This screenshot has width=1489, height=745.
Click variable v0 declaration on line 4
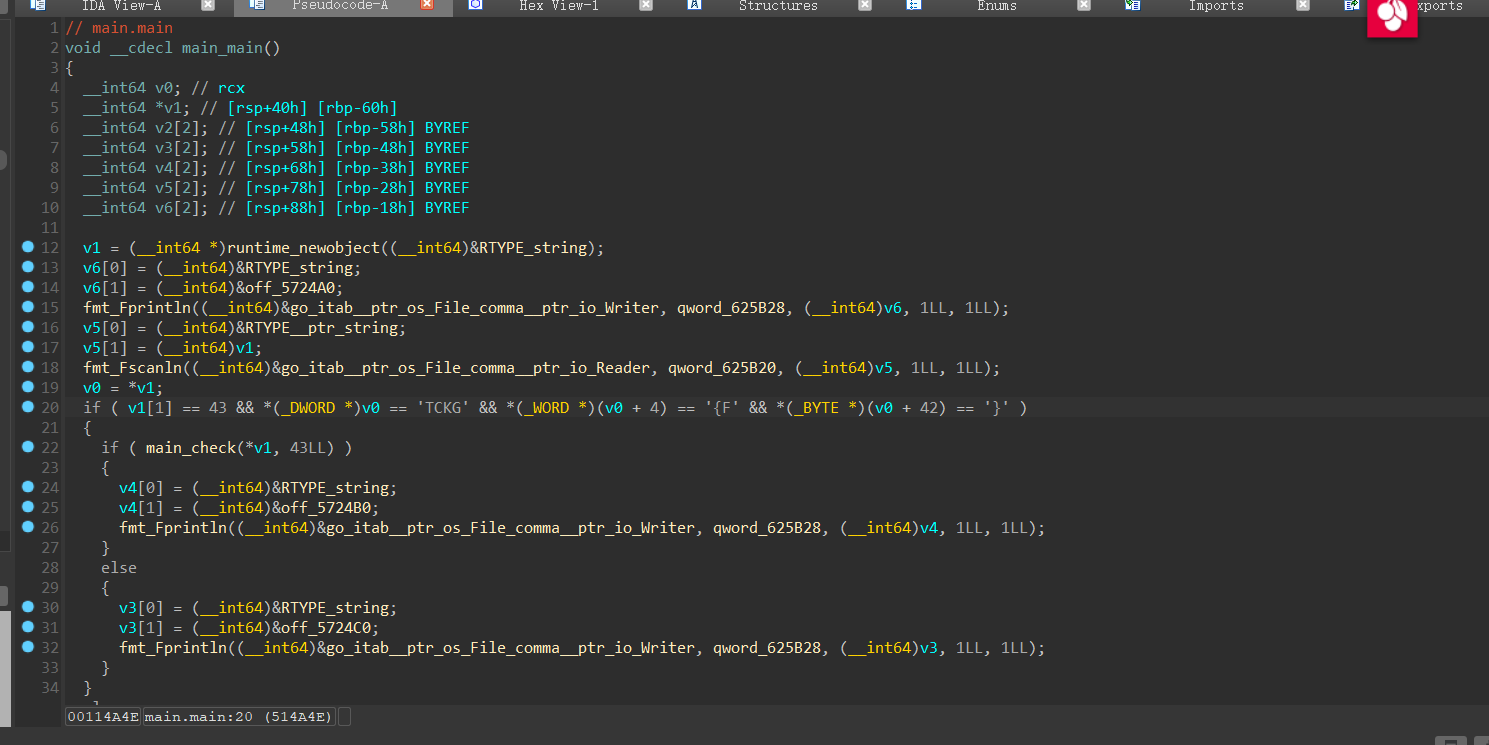pos(164,88)
